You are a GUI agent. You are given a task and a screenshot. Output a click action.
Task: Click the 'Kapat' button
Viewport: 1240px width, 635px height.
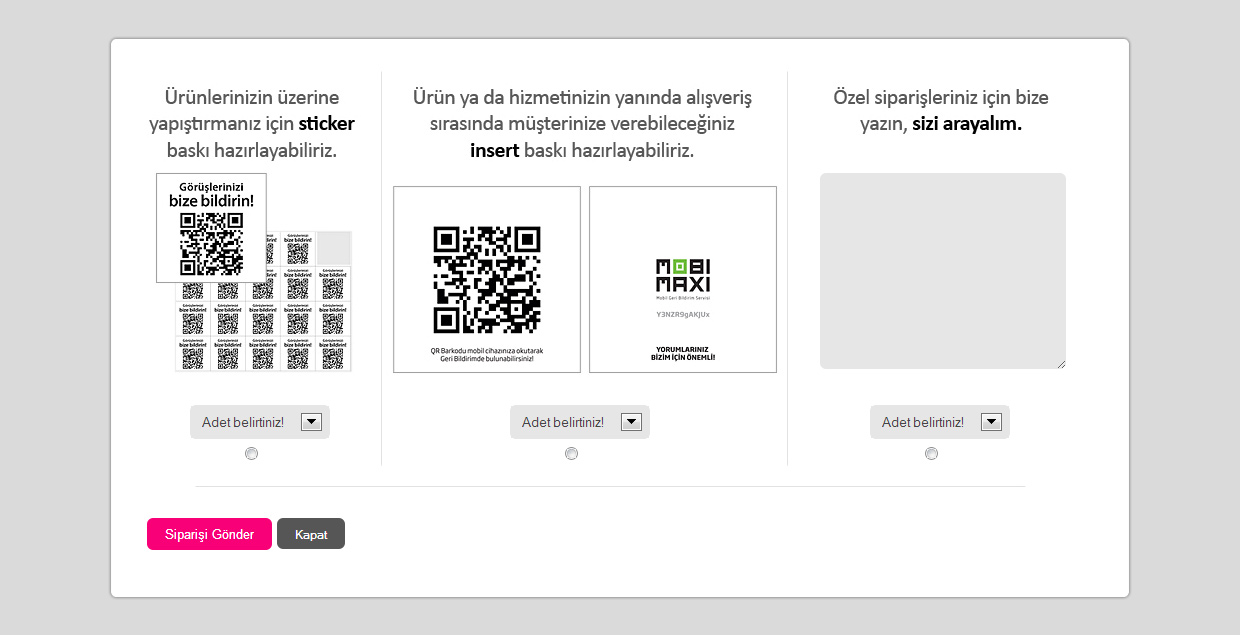311,534
